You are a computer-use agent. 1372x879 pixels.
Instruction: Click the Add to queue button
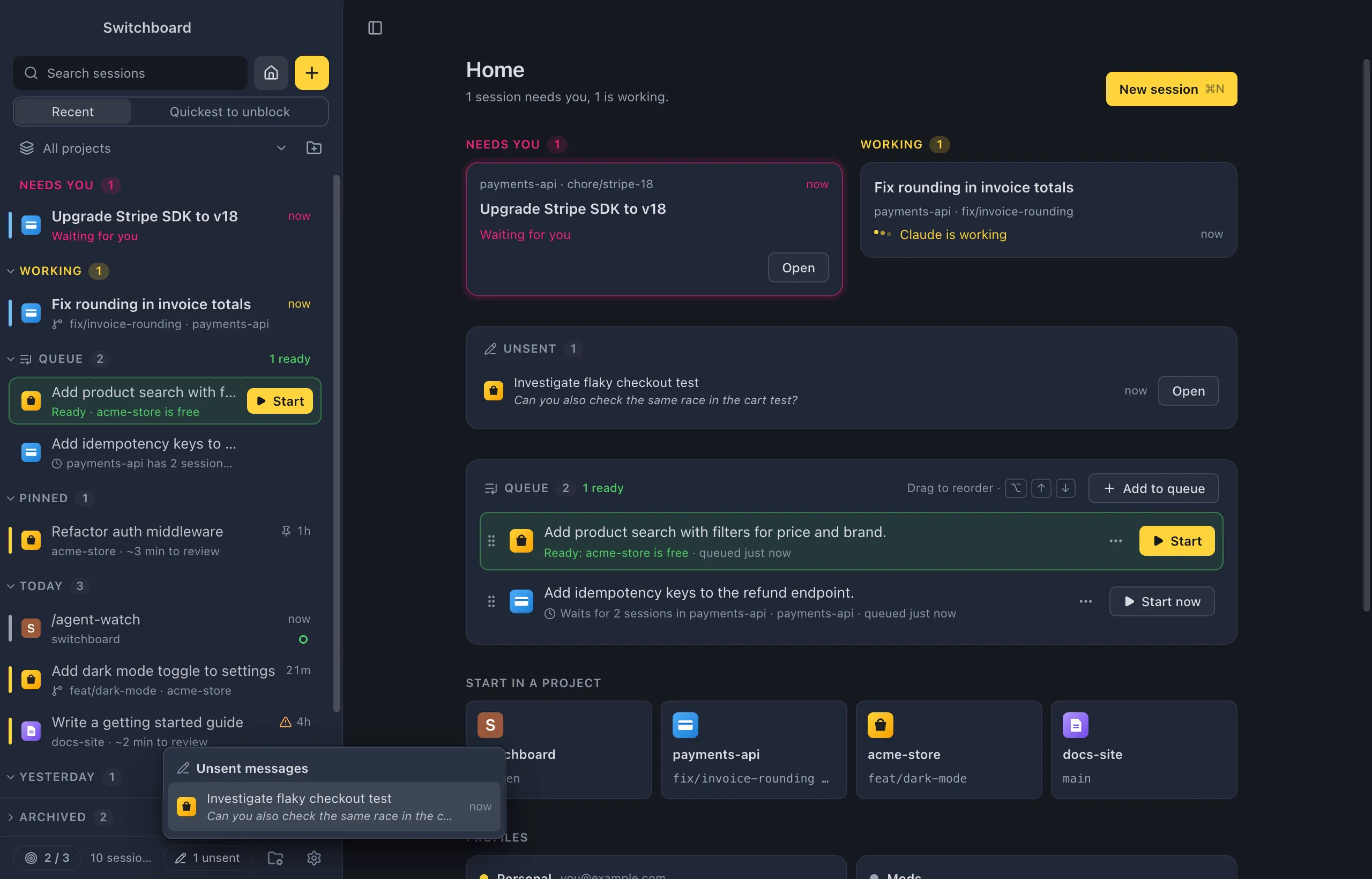pyautogui.click(x=1153, y=489)
